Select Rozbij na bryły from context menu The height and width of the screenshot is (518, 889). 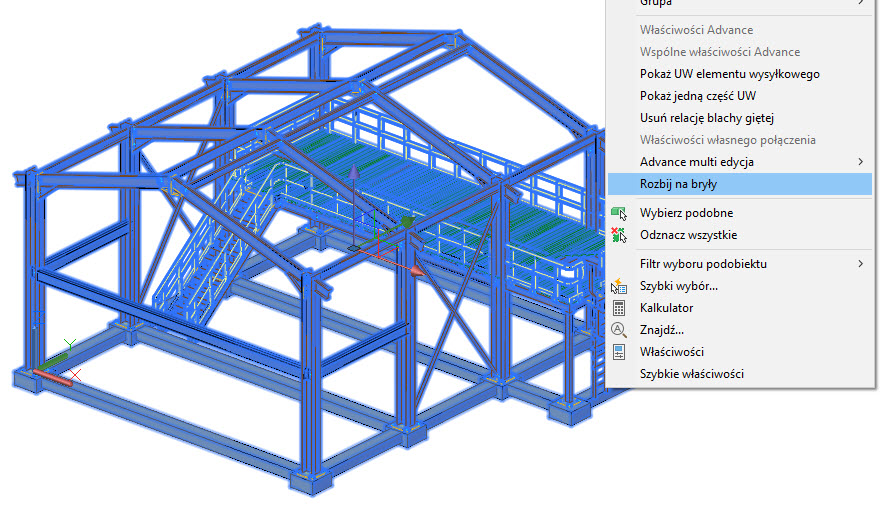tap(678, 184)
